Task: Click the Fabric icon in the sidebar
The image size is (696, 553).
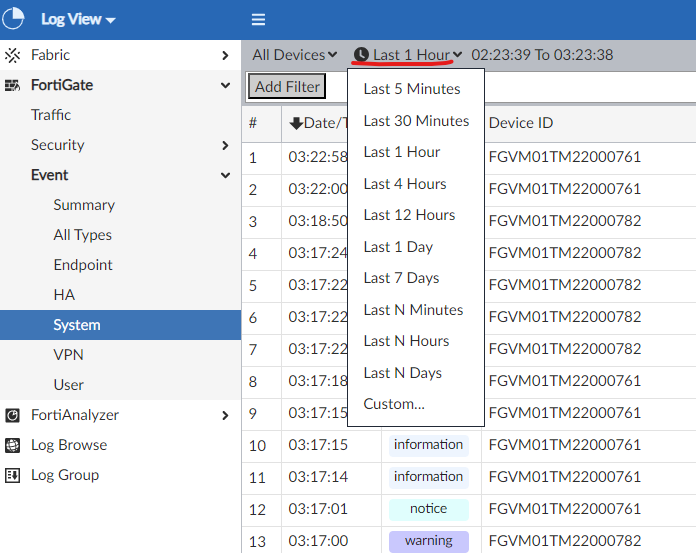Action: 12,55
